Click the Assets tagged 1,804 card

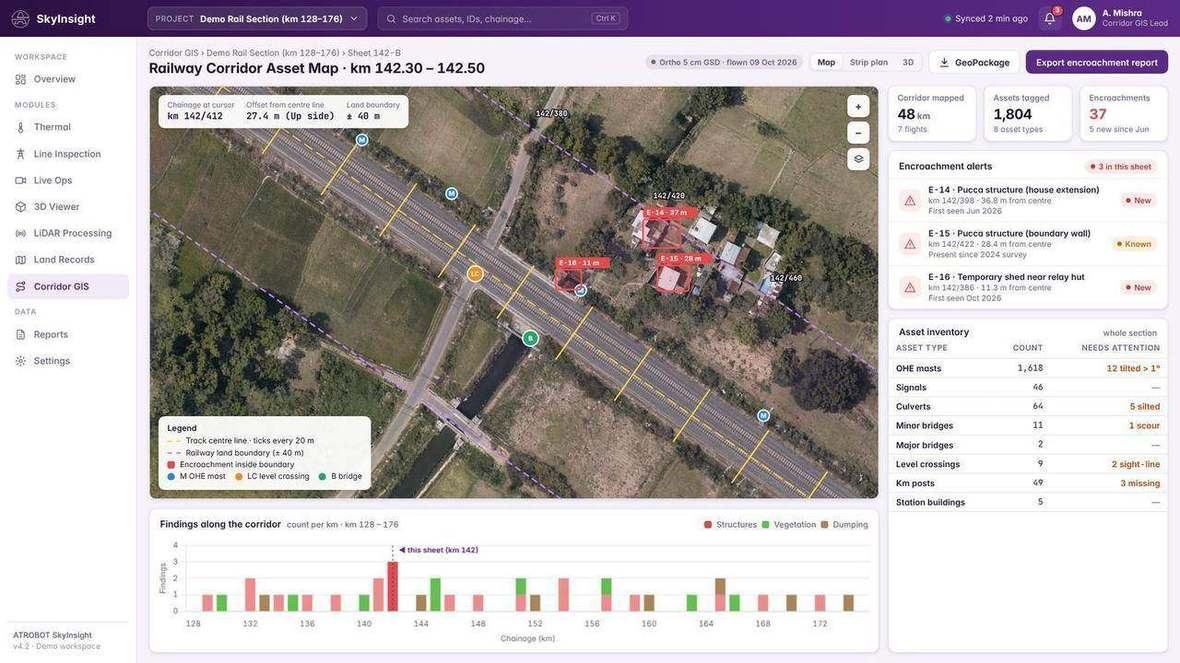click(1027, 114)
